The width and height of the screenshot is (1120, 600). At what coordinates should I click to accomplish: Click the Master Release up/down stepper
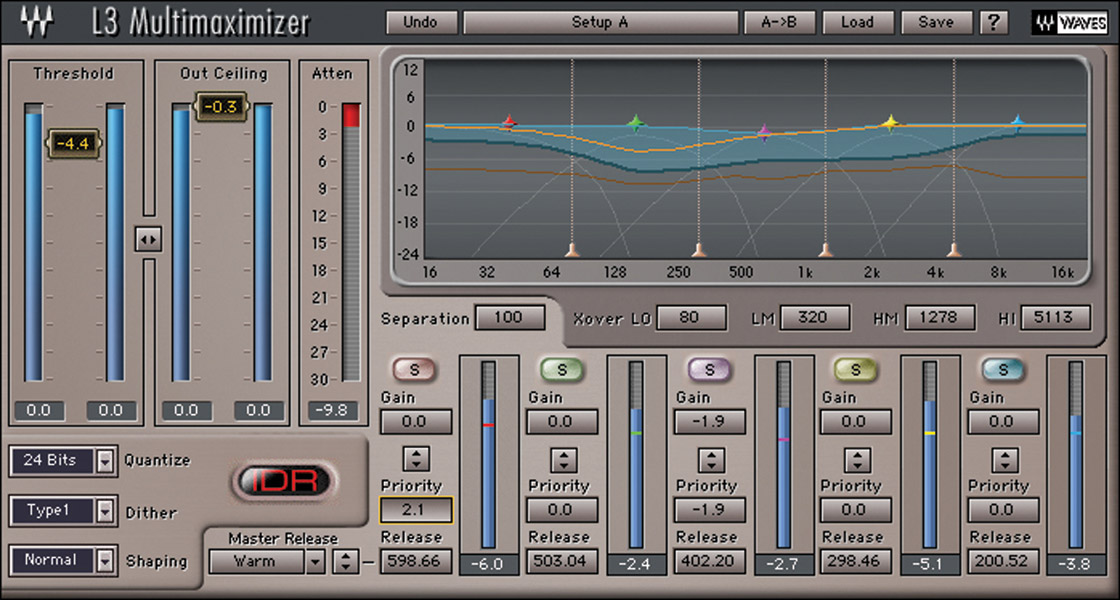click(345, 562)
